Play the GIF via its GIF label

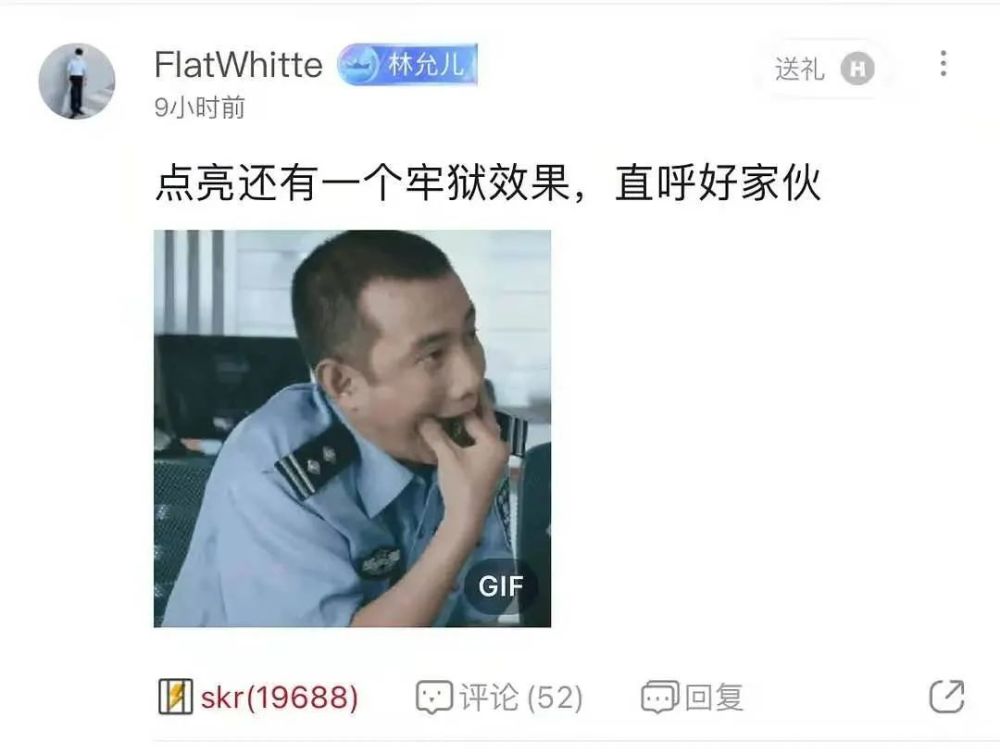click(501, 586)
